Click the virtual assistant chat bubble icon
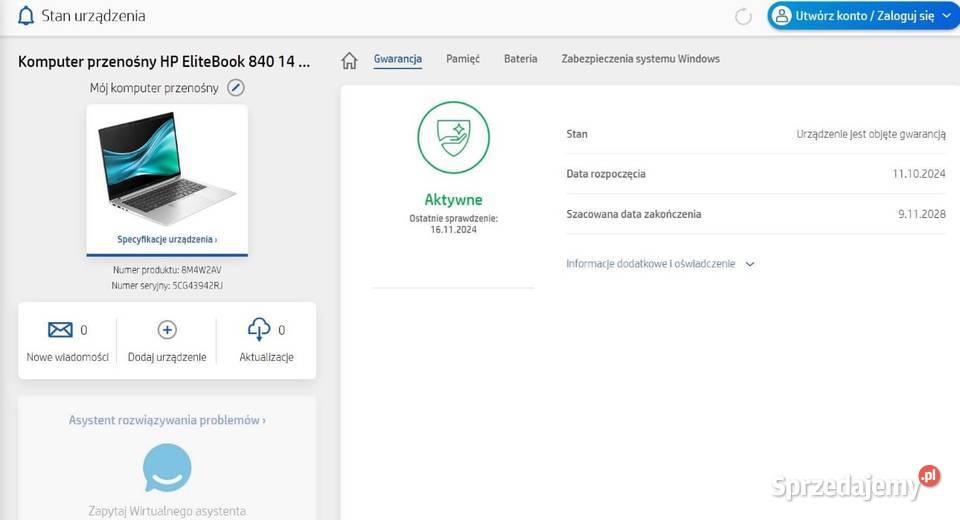 pyautogui.click(x=167, y=467)
